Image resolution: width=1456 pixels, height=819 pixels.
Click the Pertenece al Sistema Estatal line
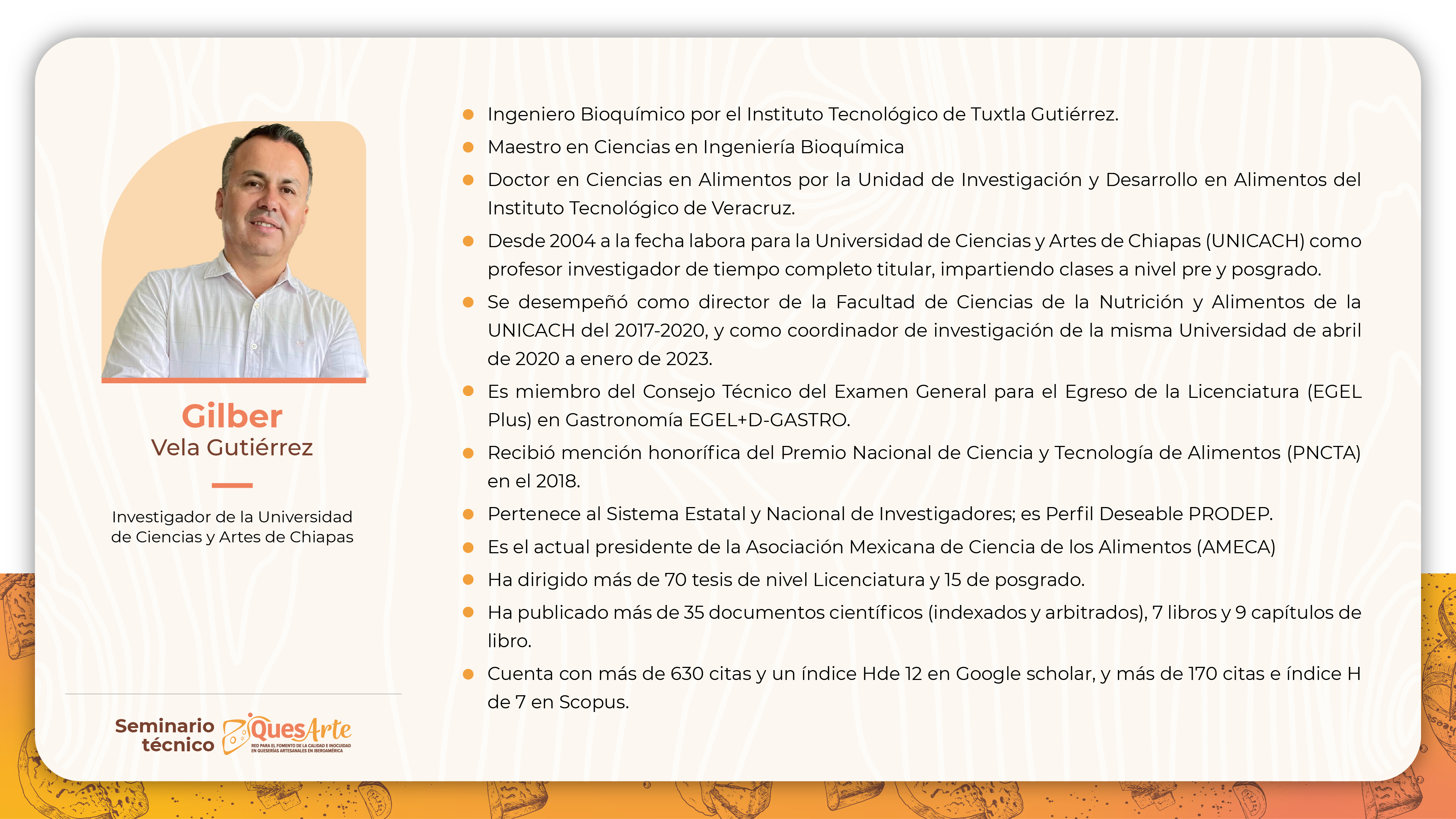pos(879,514)
